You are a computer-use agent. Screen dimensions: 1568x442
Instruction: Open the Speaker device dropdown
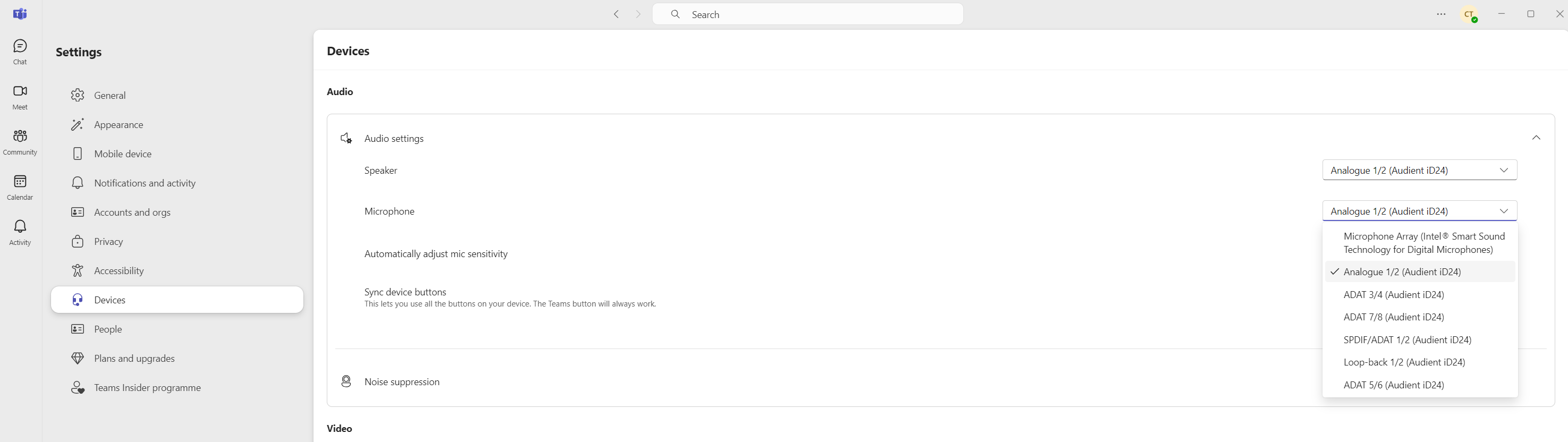coord(1419,170)
